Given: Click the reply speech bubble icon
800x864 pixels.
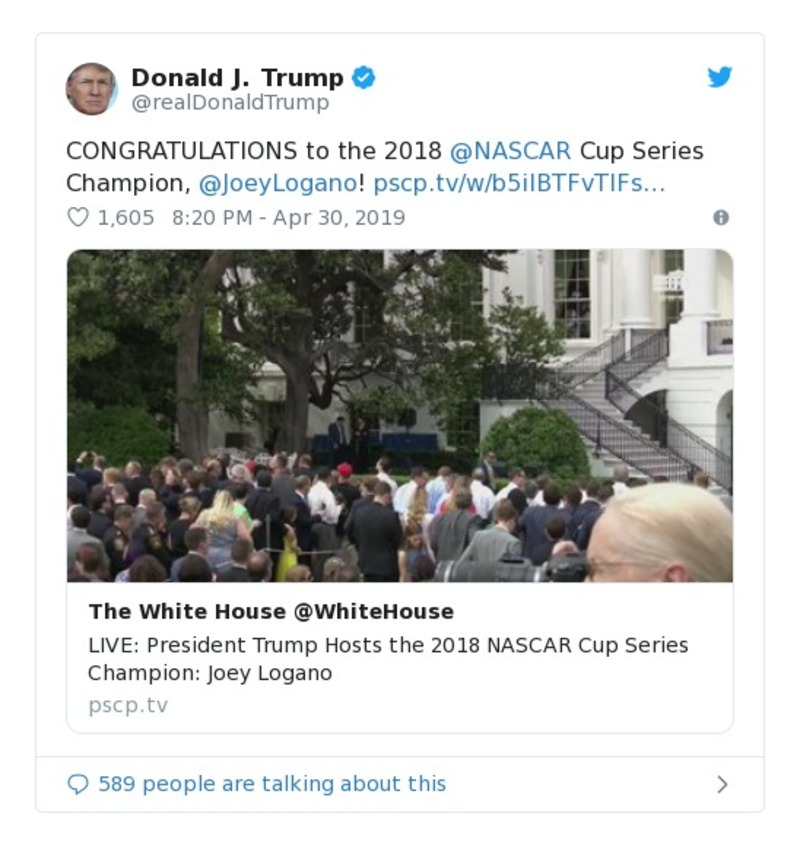Looking at the screenshot, I should [x=80, y=784].
